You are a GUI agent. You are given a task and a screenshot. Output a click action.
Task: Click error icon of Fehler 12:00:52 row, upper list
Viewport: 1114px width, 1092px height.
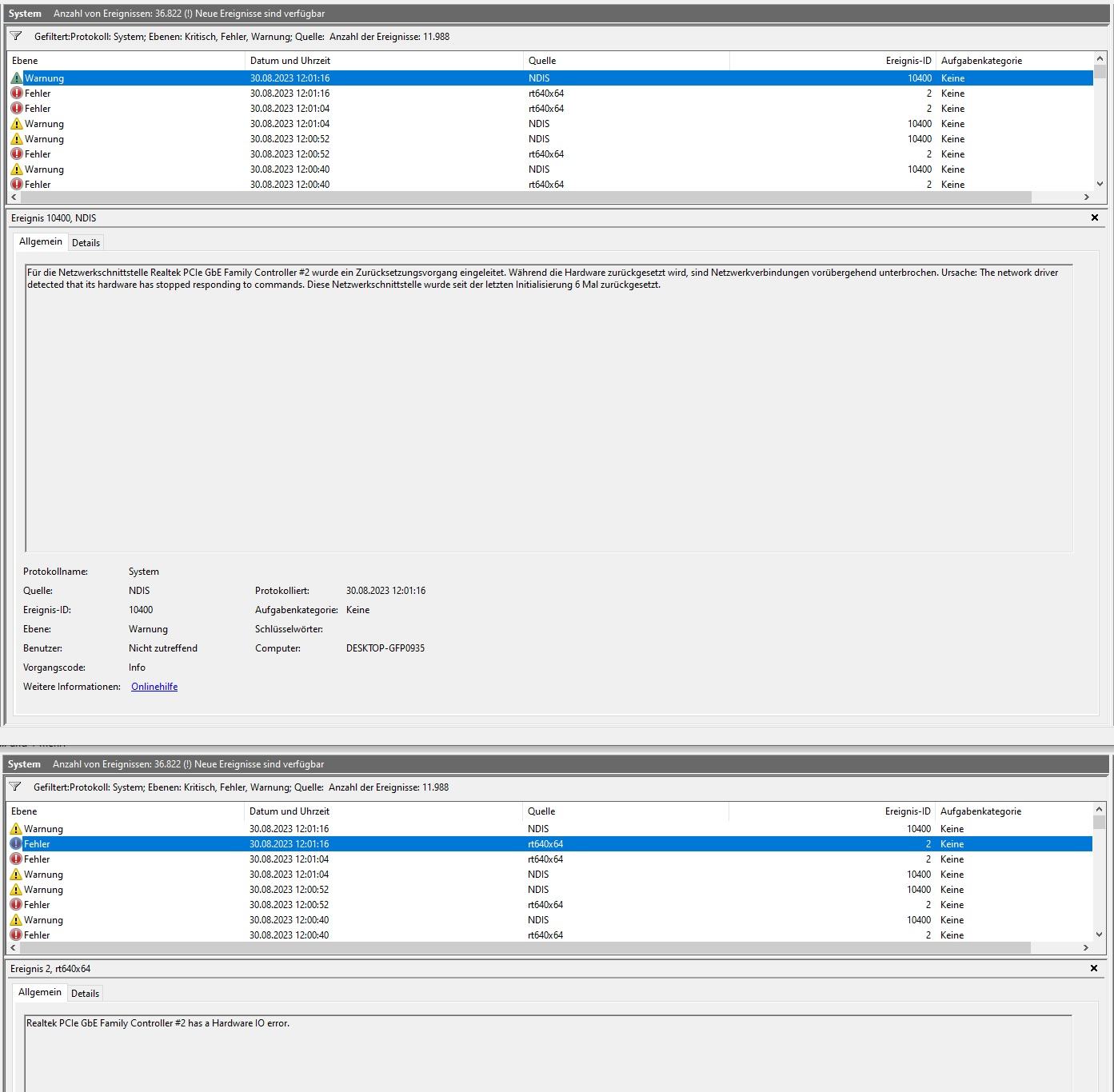tap(17, 154)
